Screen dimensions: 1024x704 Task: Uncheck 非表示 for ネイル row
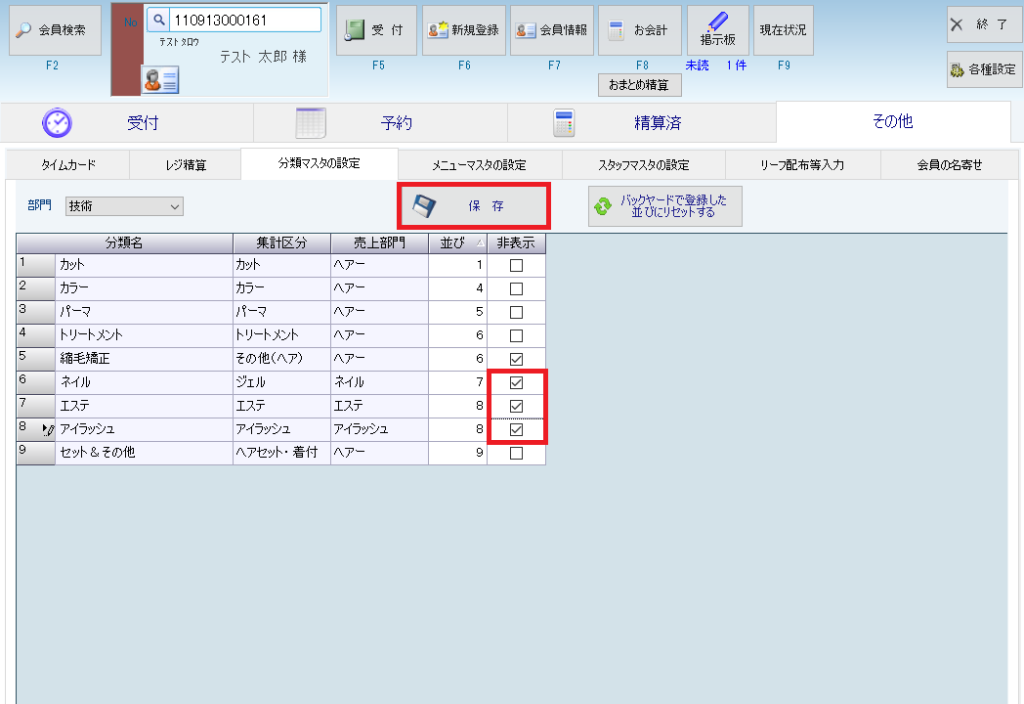[x=516, y=383]
